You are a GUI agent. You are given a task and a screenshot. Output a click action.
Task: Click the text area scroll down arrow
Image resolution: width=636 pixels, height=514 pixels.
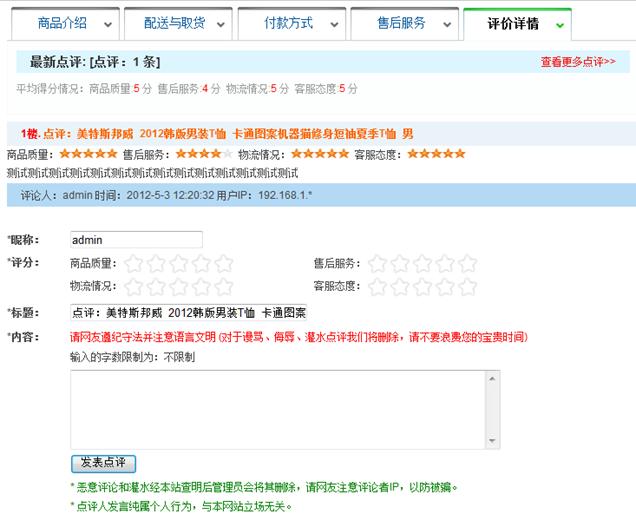click(x=492, y=441)
